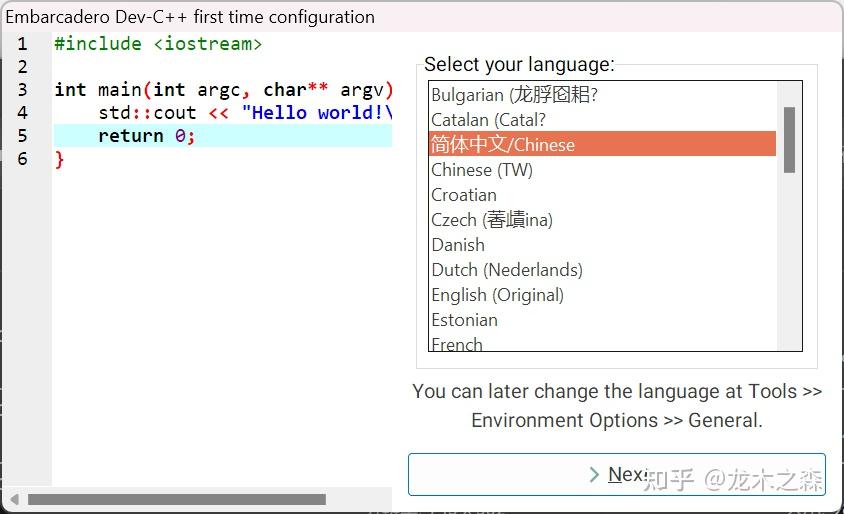Pick Dutch (Nederlands) language option

tap(602, 270)
